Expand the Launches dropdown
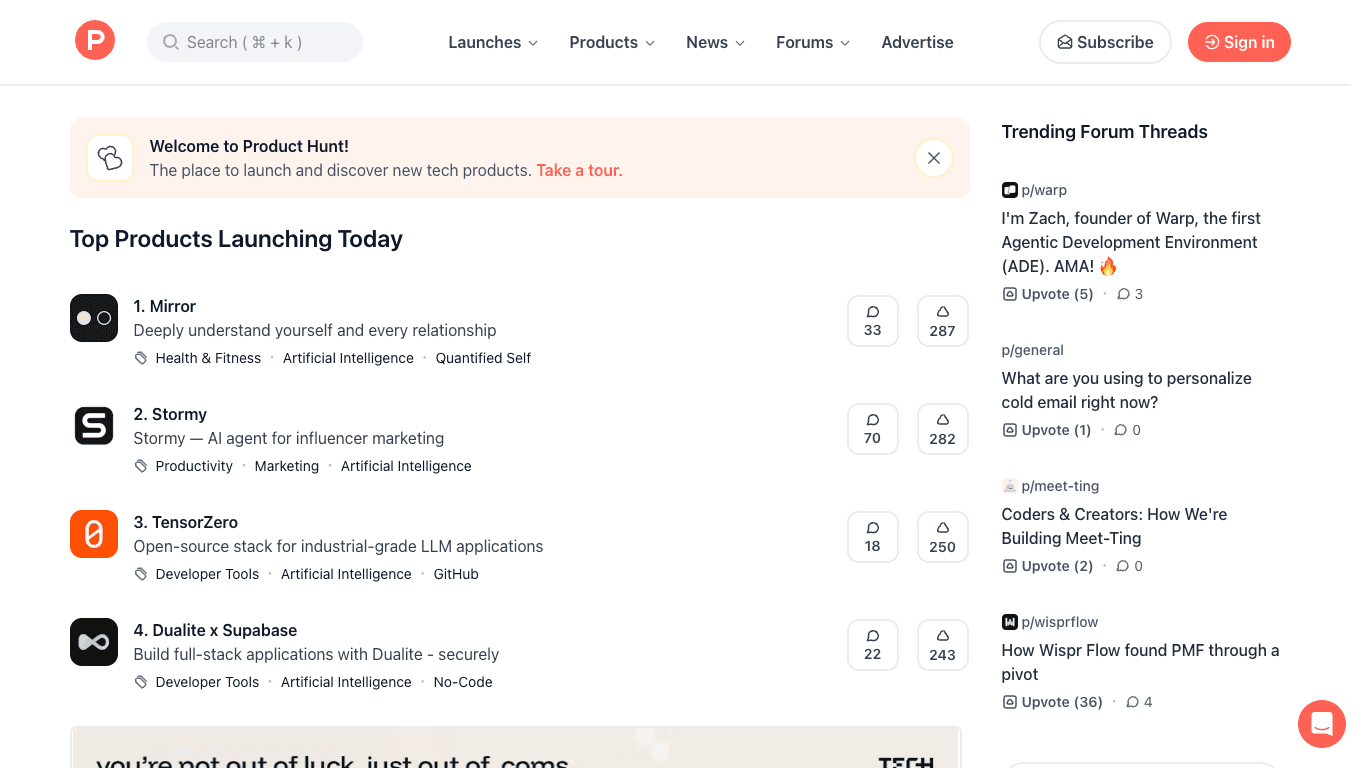Screen dimensions: 1366x768 (x=493, y=42)
